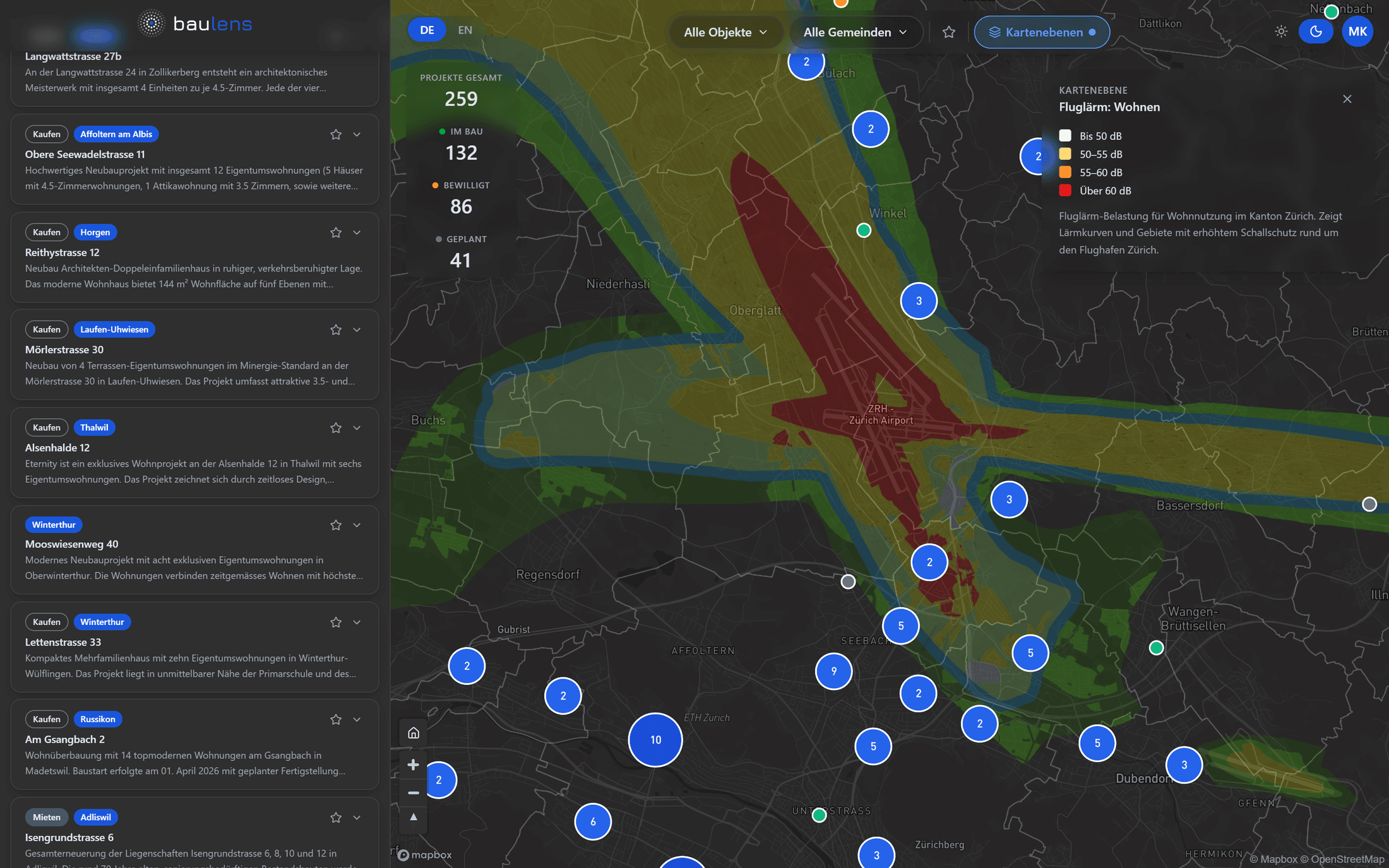Screen dimensions: 1389x868
Task: Select the Bis 50 dB swatch
Action: [x=1065, y=136]
